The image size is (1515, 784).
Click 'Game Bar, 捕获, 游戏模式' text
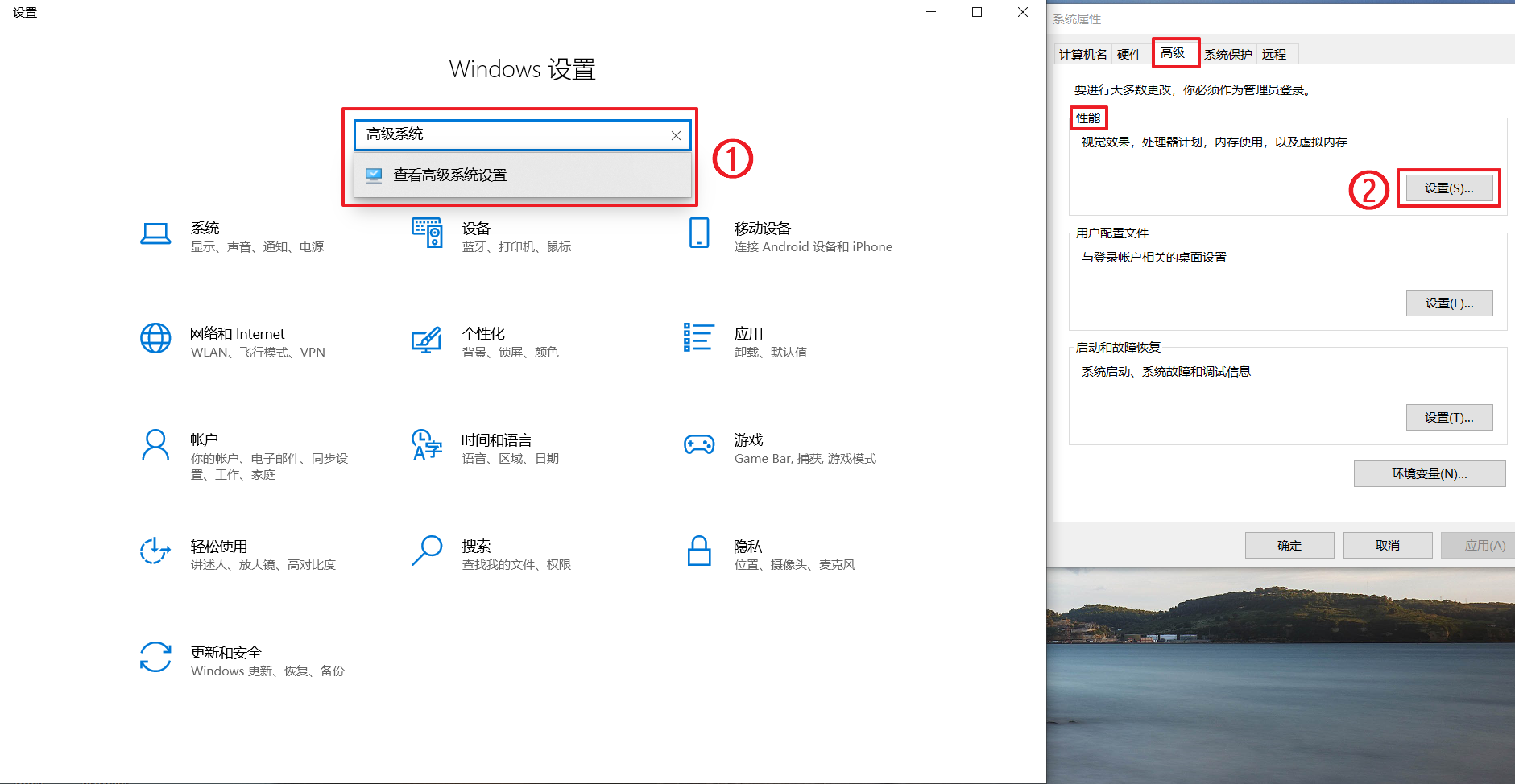tap(805, 459)
